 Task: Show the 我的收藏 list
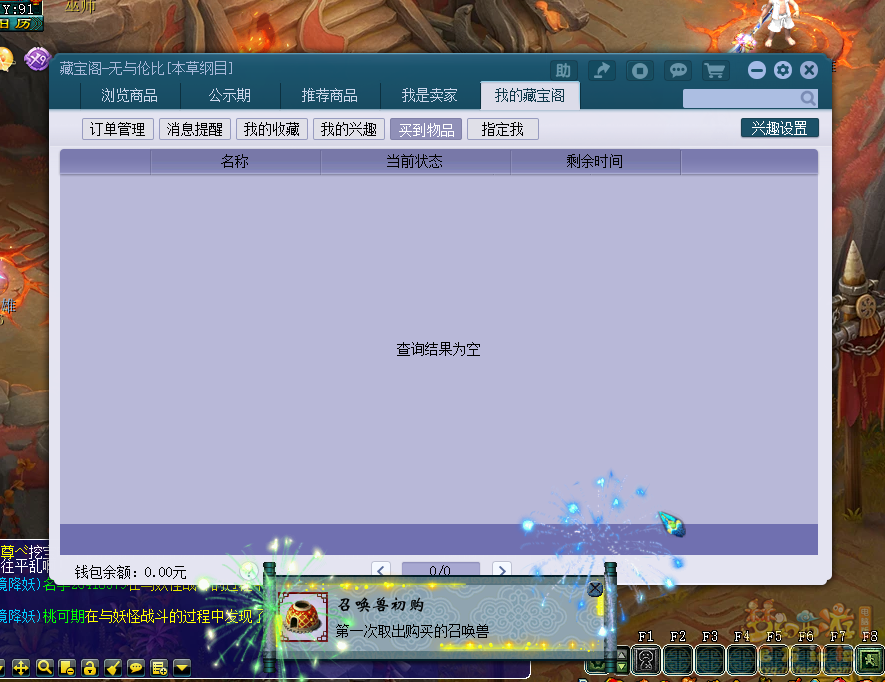(271, 129)
